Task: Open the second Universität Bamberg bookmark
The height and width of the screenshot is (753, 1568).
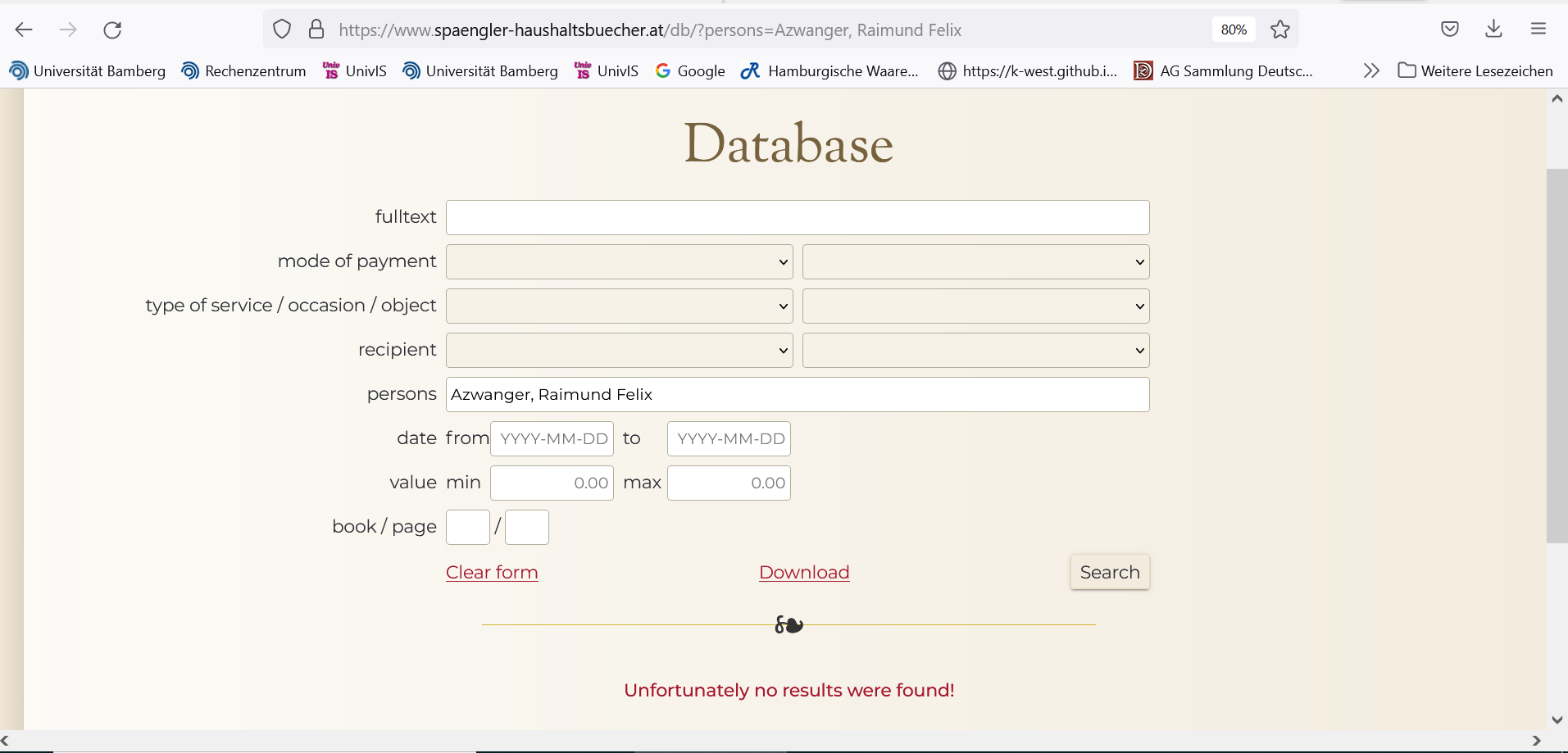Action: point(480,71)
